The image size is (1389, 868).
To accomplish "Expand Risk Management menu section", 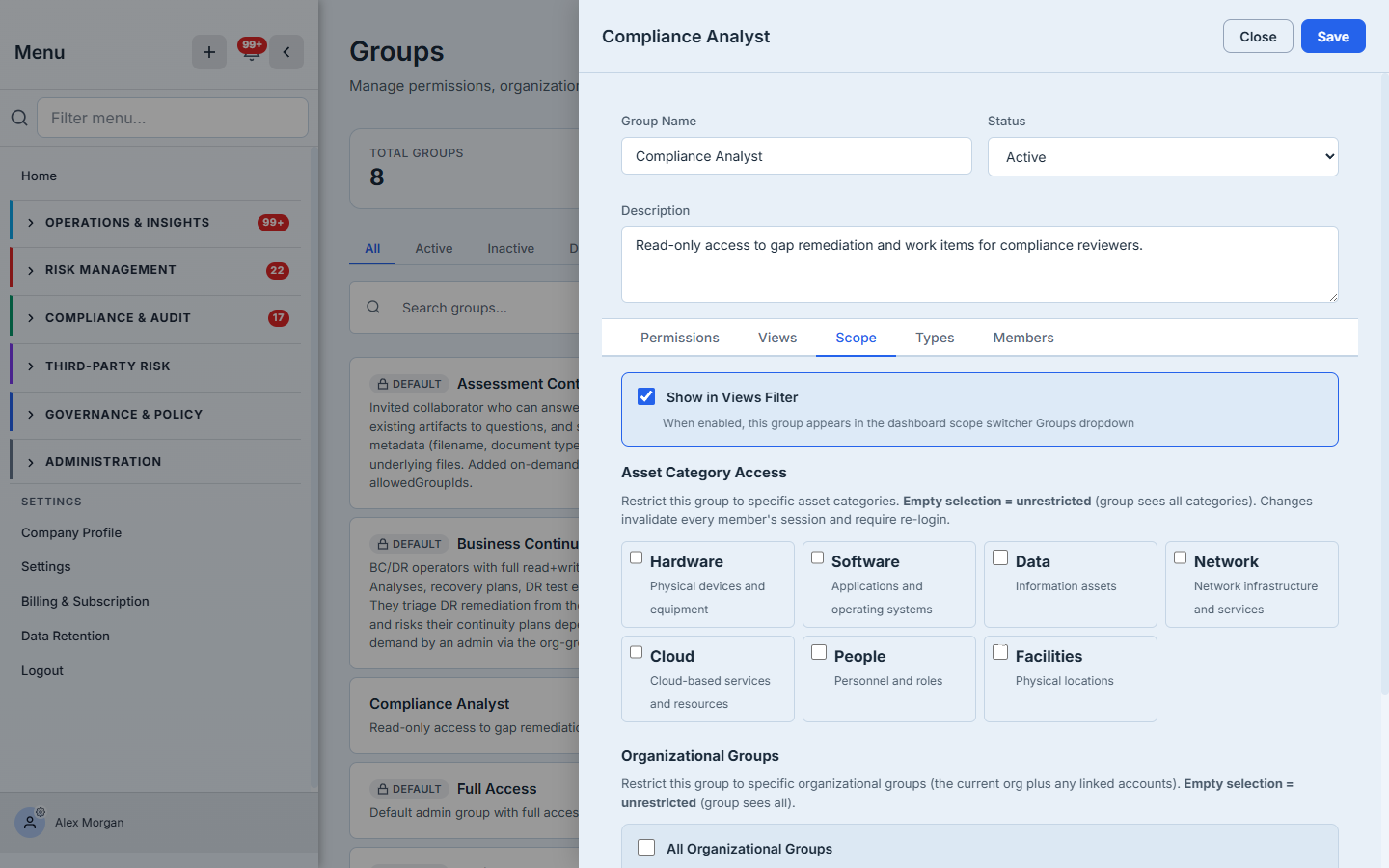I will tap(156, 270).
